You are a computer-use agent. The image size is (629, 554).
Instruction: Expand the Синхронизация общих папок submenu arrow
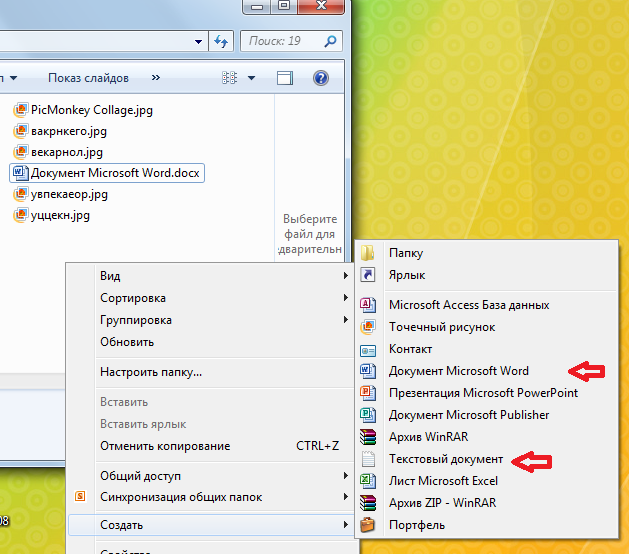pos(345,497)
